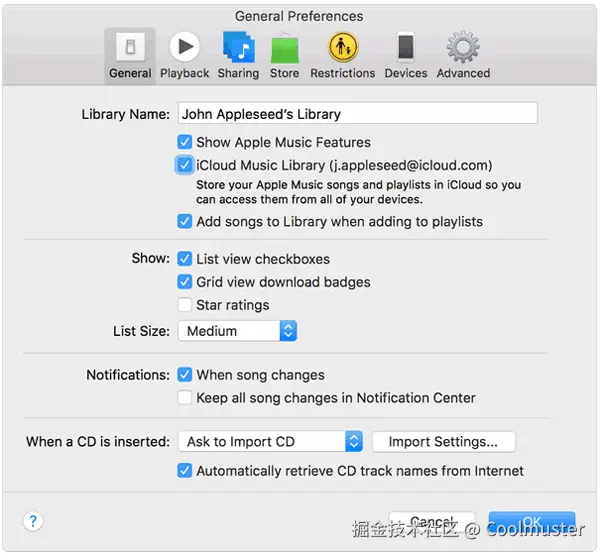Click the Cancel button

432,522
